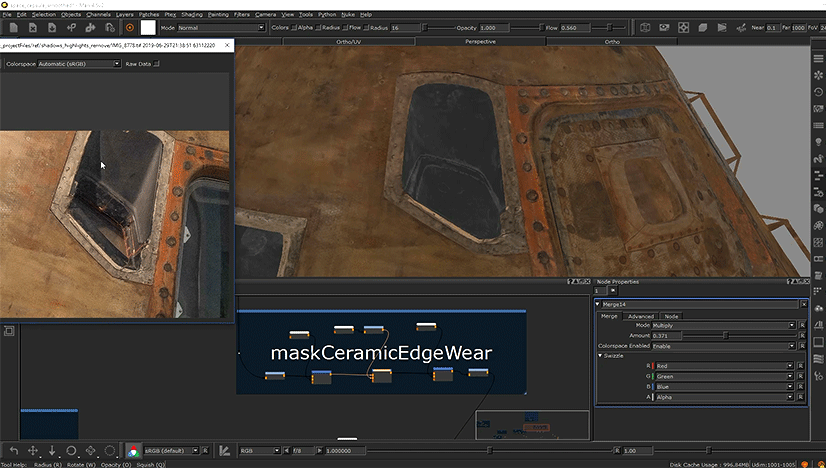
Task: Open the Filters menu
Action: [x=241, y=14]
